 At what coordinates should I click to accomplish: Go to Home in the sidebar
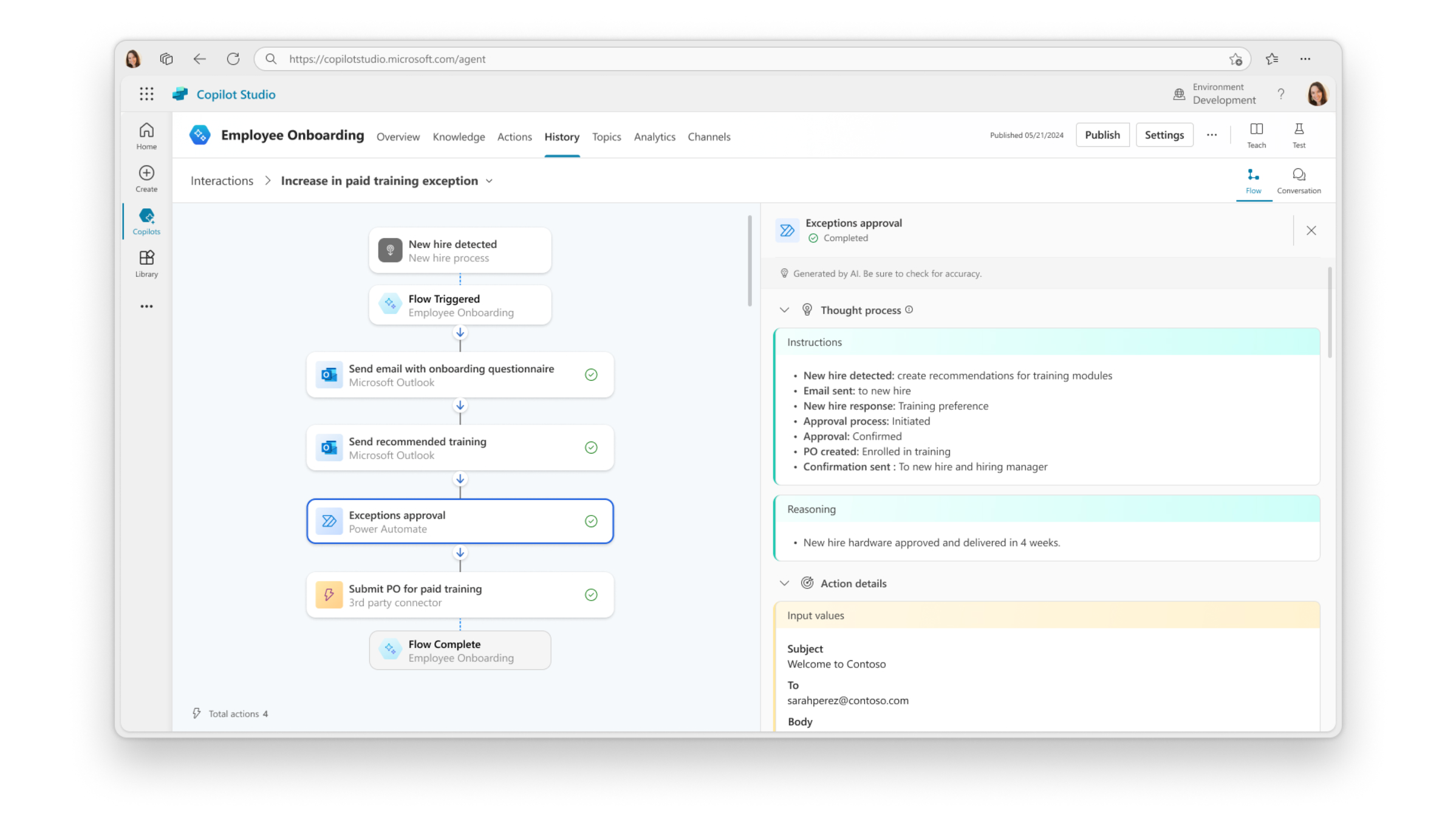point(146,136)
